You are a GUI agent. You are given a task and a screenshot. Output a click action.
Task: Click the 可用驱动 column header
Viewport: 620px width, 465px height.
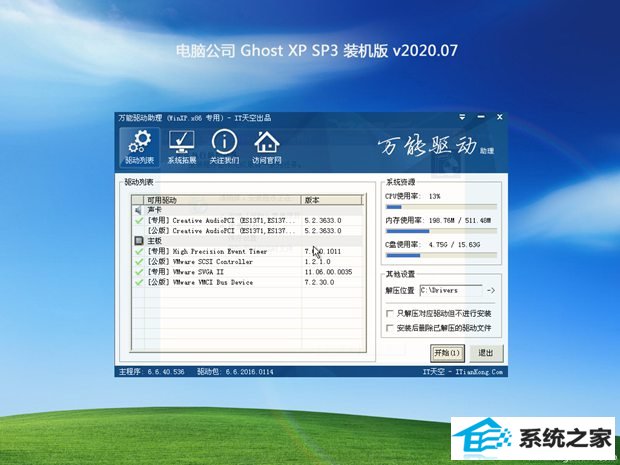pyautogui.click(x=223, y=200)
